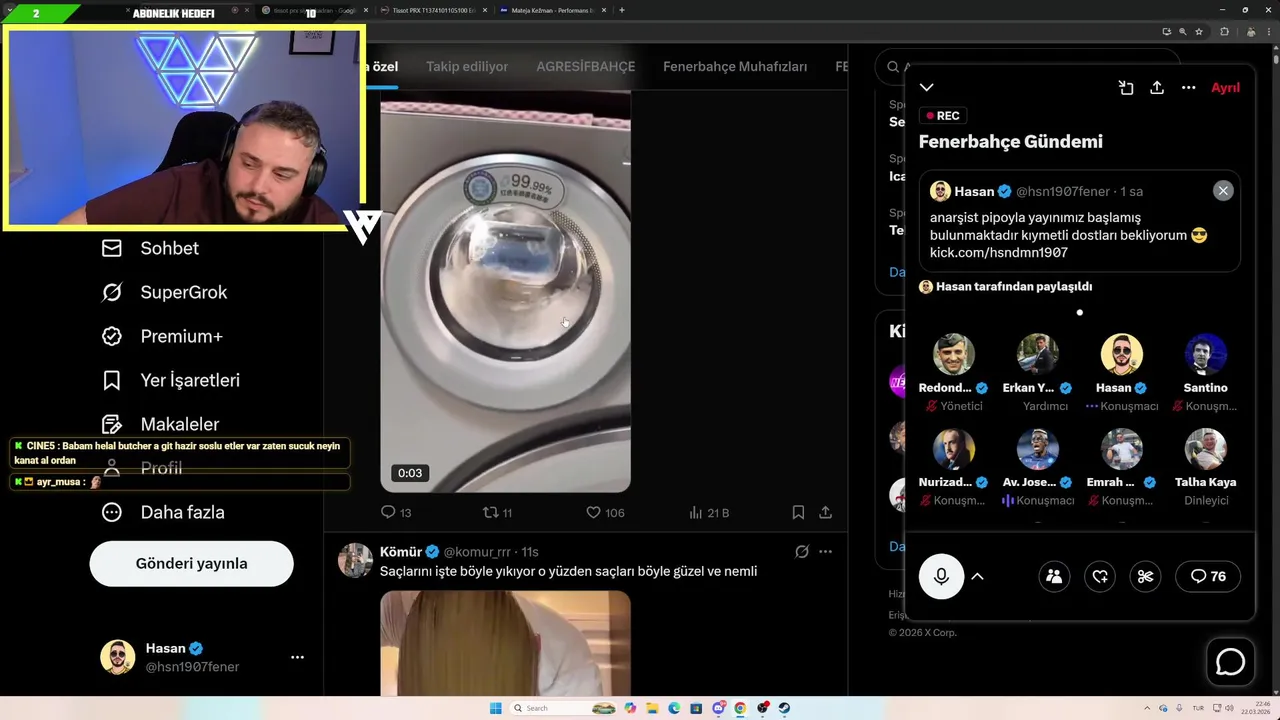Send a heart reaction in the space
Screen dimensions: 1280x720
click(1100, 576)
